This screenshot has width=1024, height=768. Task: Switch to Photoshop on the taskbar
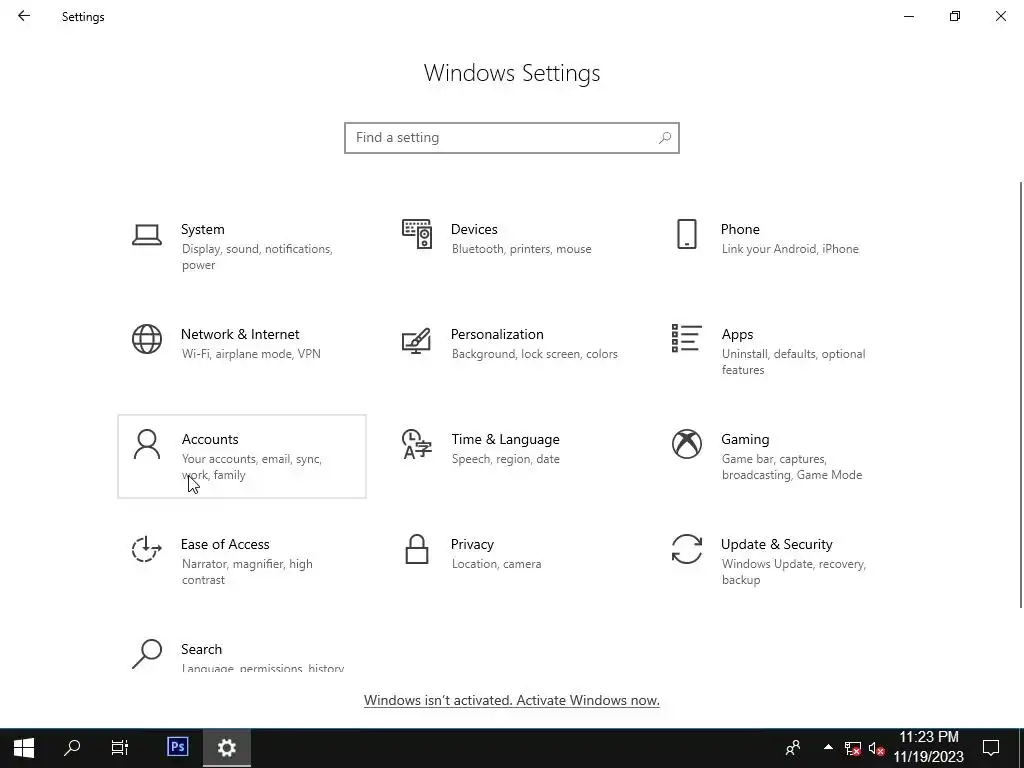178,747
